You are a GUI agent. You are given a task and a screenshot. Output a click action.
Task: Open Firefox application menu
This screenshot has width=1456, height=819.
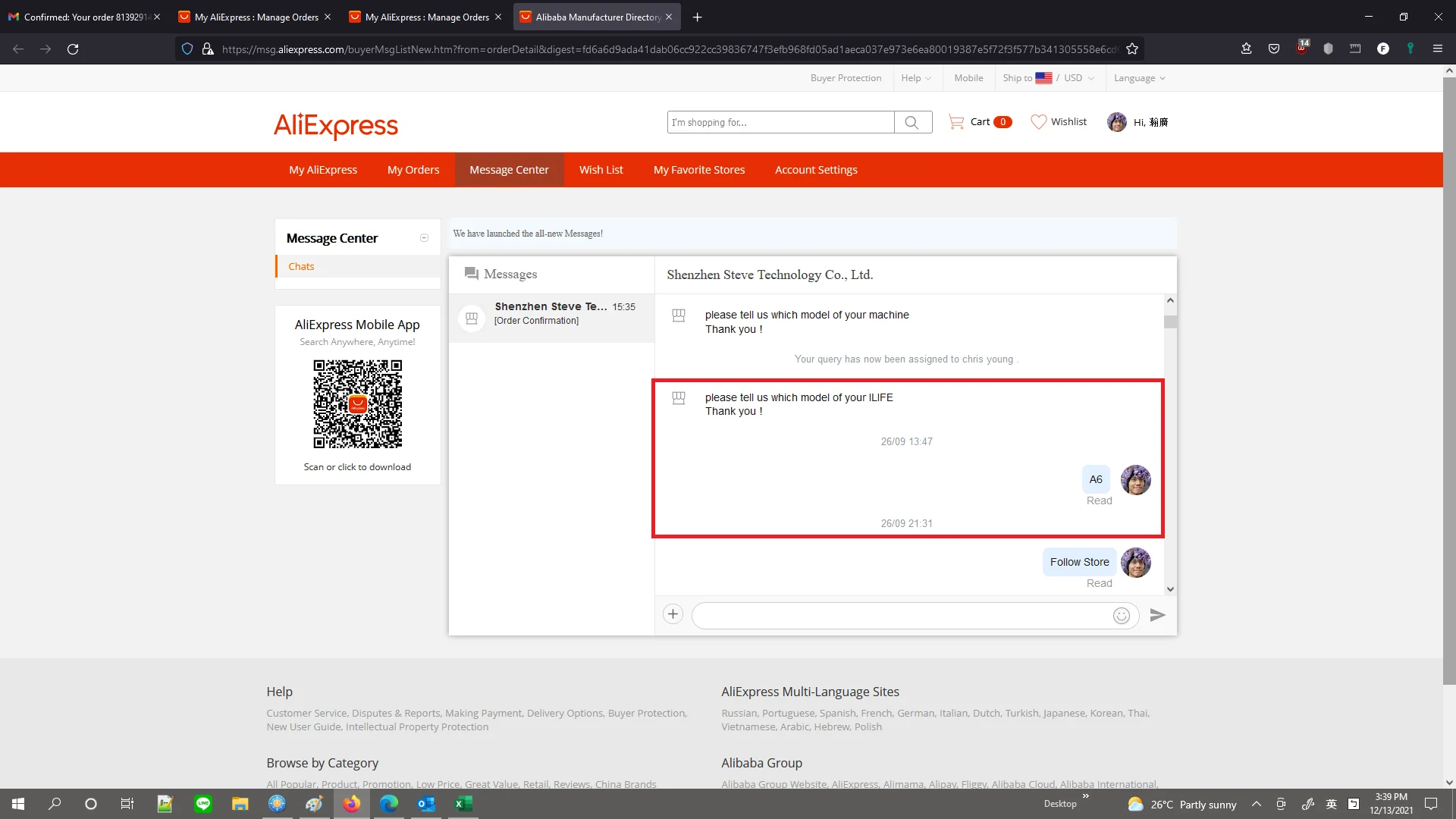(1437, 49)
